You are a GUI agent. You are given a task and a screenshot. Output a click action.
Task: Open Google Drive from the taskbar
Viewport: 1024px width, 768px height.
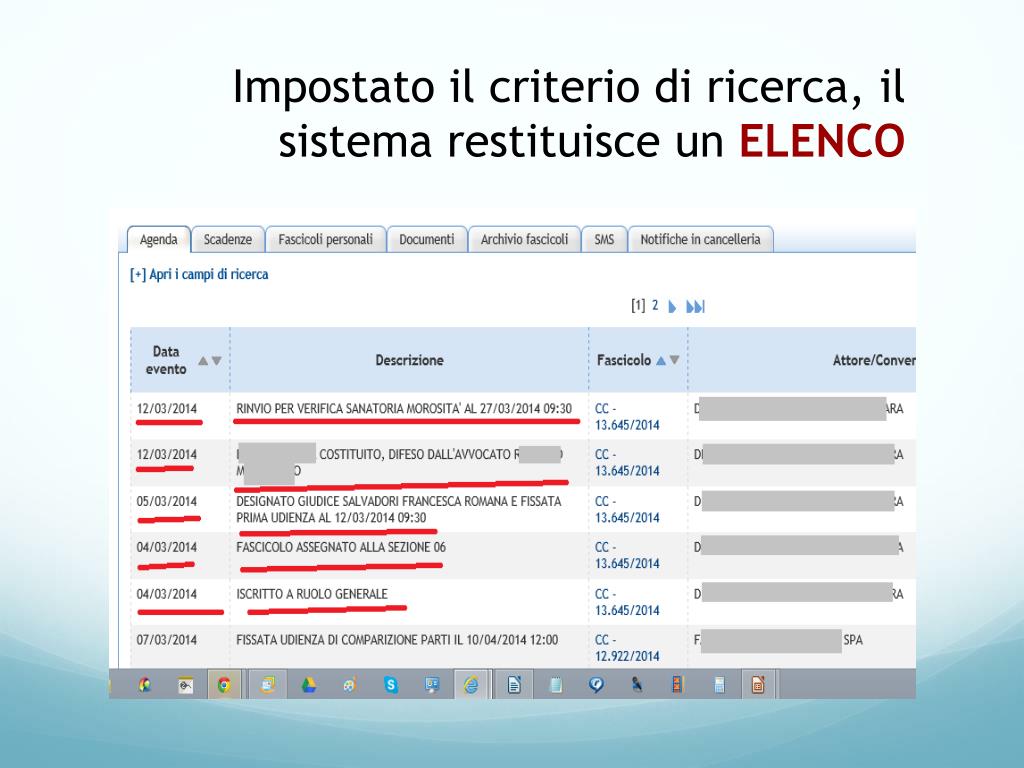308,685
